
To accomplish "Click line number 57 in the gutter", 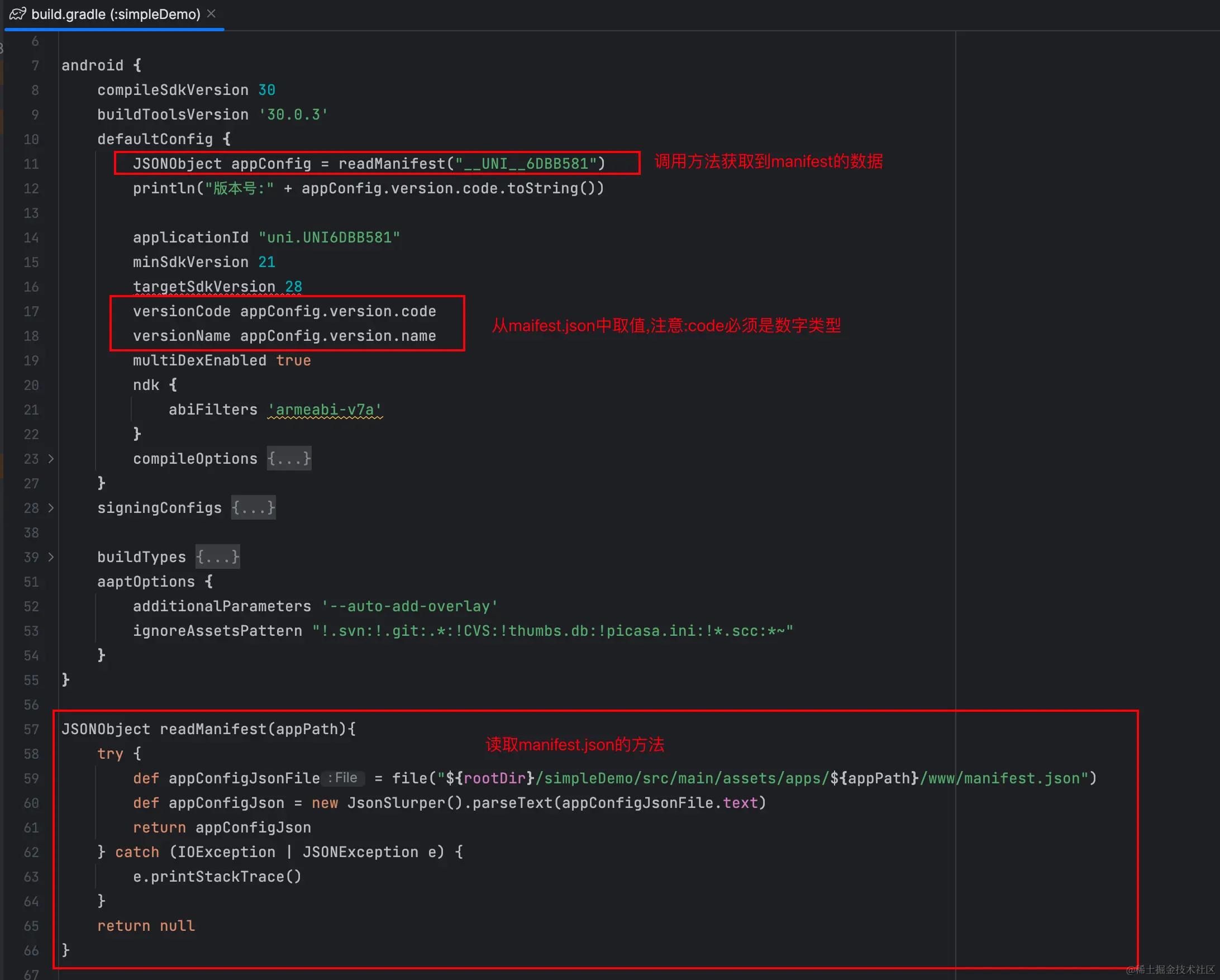I will (x=31, y=729).
